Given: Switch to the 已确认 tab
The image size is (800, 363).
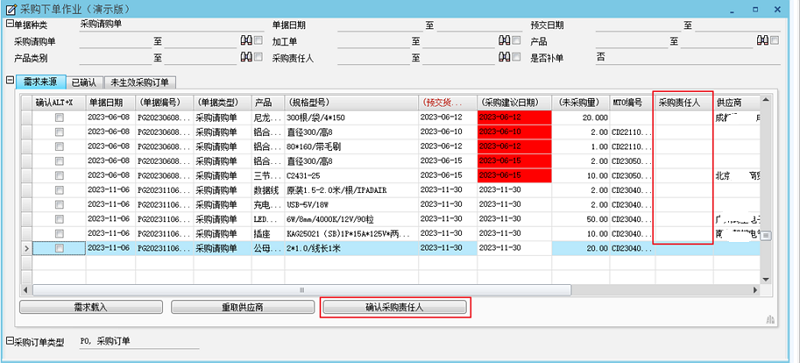Looking at the screenshot, I should pos(85,82).
